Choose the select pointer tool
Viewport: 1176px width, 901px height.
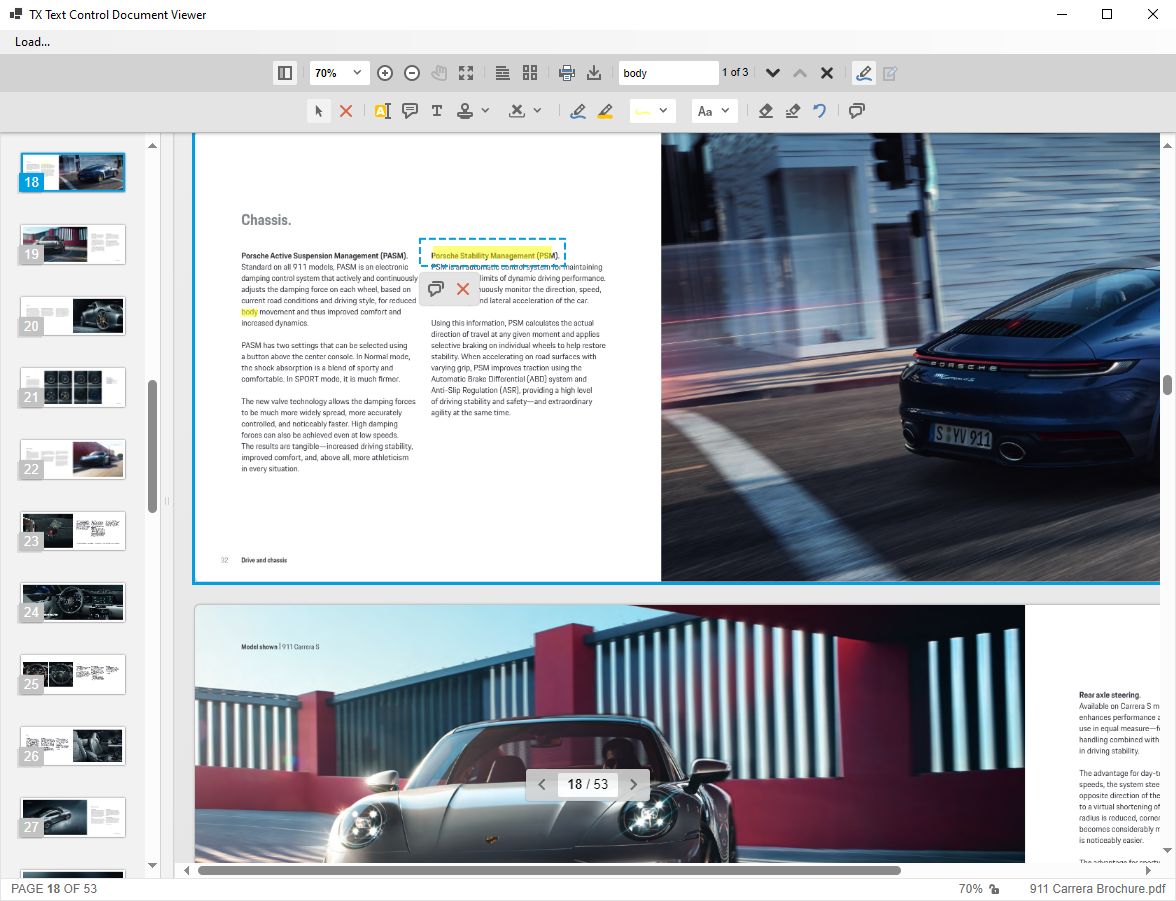[319, 111]
